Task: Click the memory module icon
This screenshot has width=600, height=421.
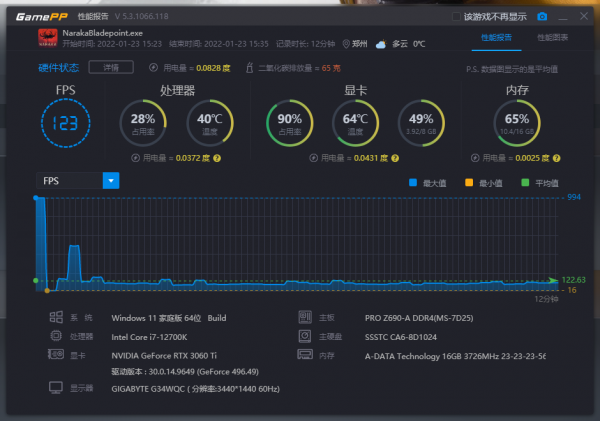Action: click(x=305, y=354)
